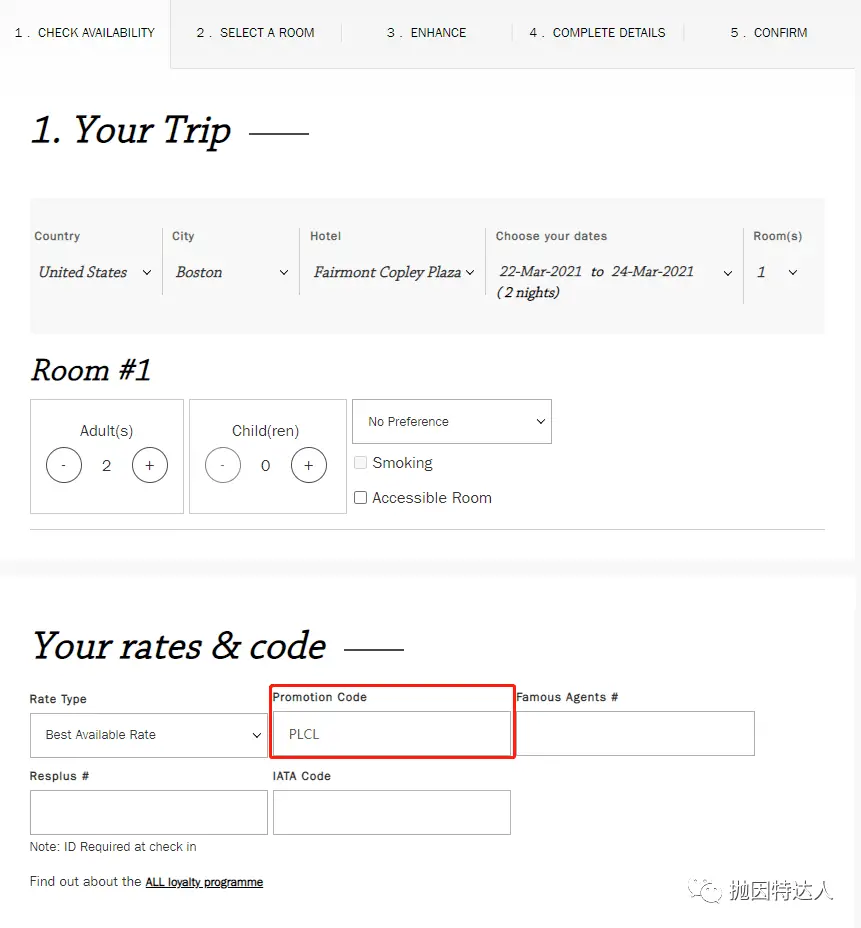Add a child with the plus button
The image size is (861, 928).
pyautogui.click(x=308, y=465)
